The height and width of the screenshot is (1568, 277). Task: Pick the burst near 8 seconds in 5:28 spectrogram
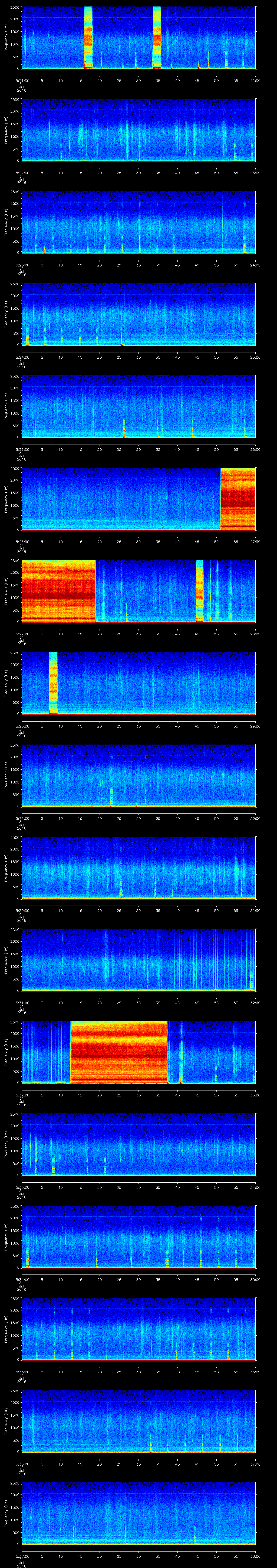[x=54, y=682]
